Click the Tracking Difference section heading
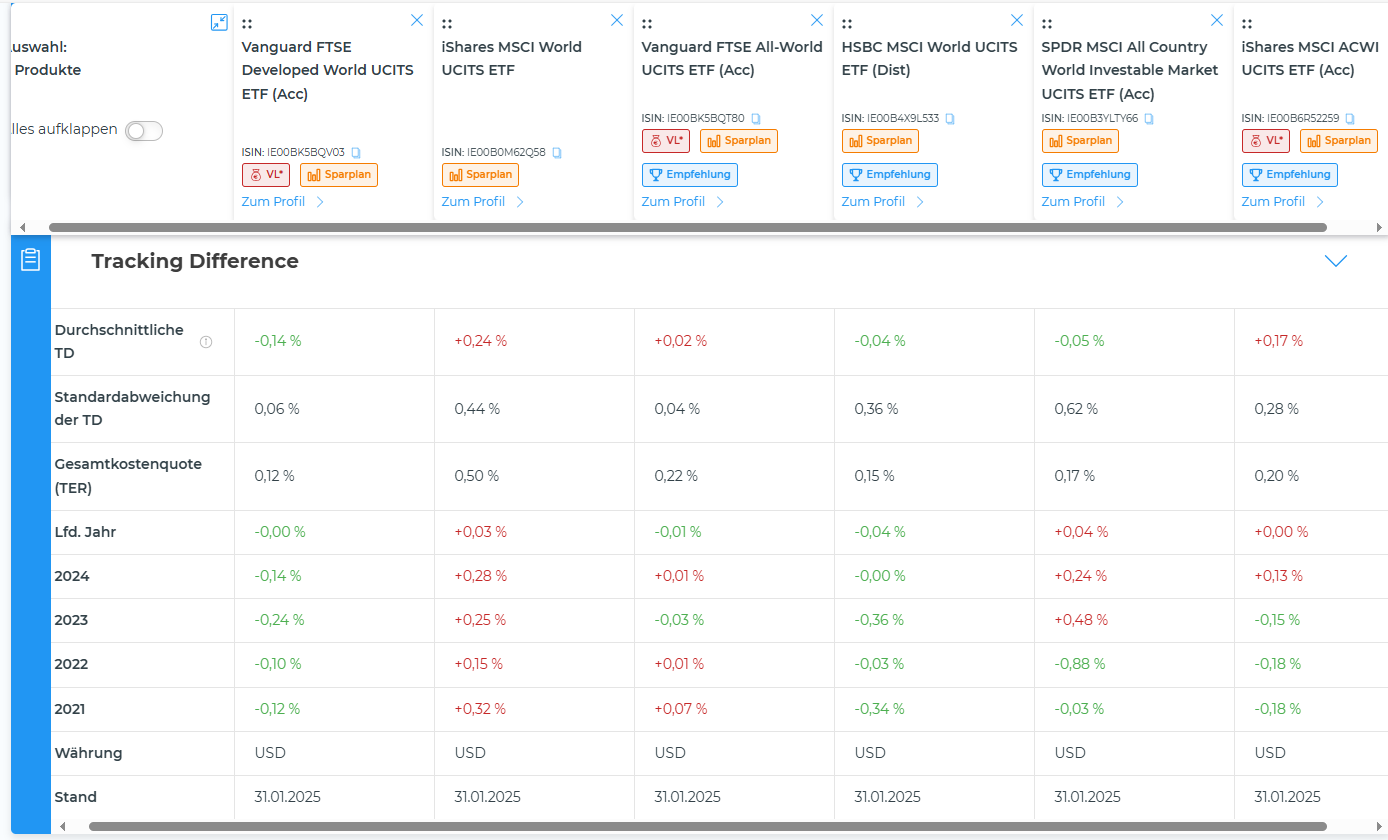Screen dimensions: 1388x840 195,261
